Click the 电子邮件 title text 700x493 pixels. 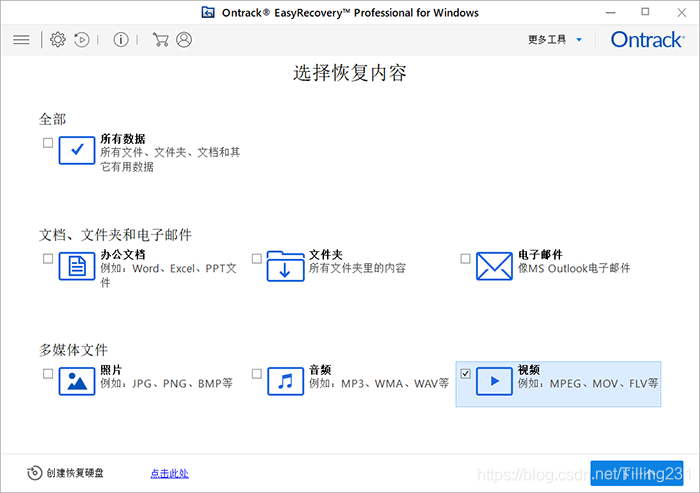tap(540, 255)
